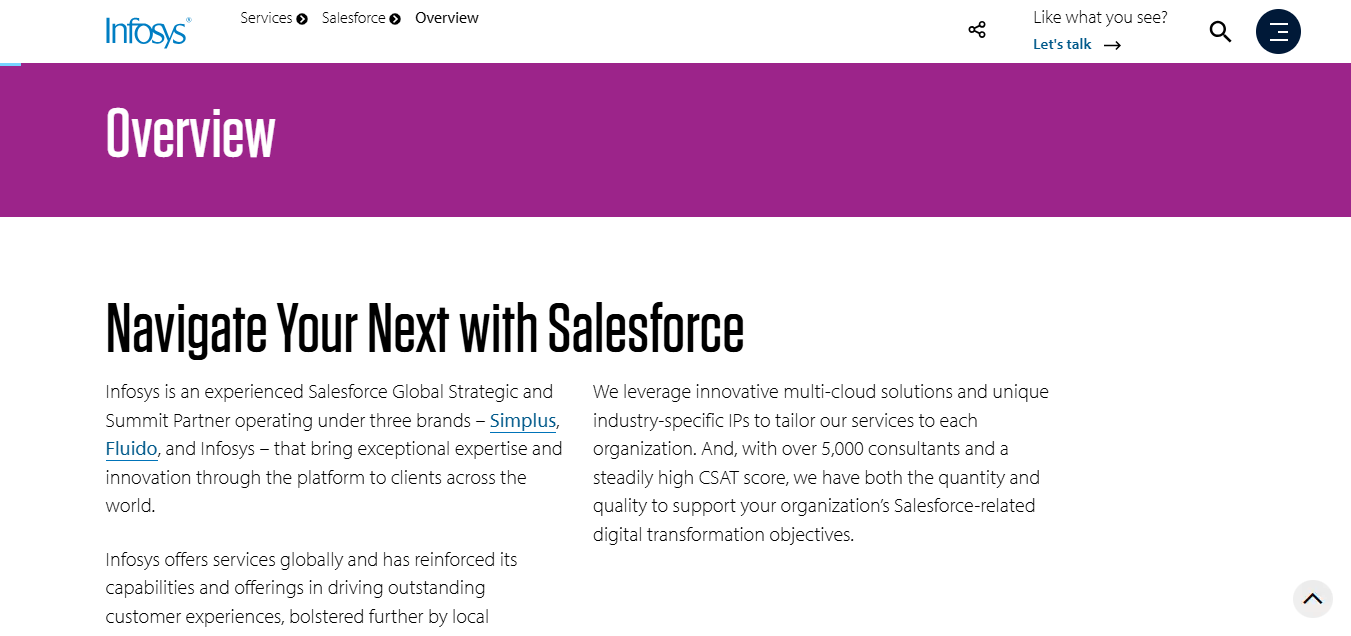This screenshot has height=636, width=1351.
Task: Click the Infosys logo
Action: (147, 30)
